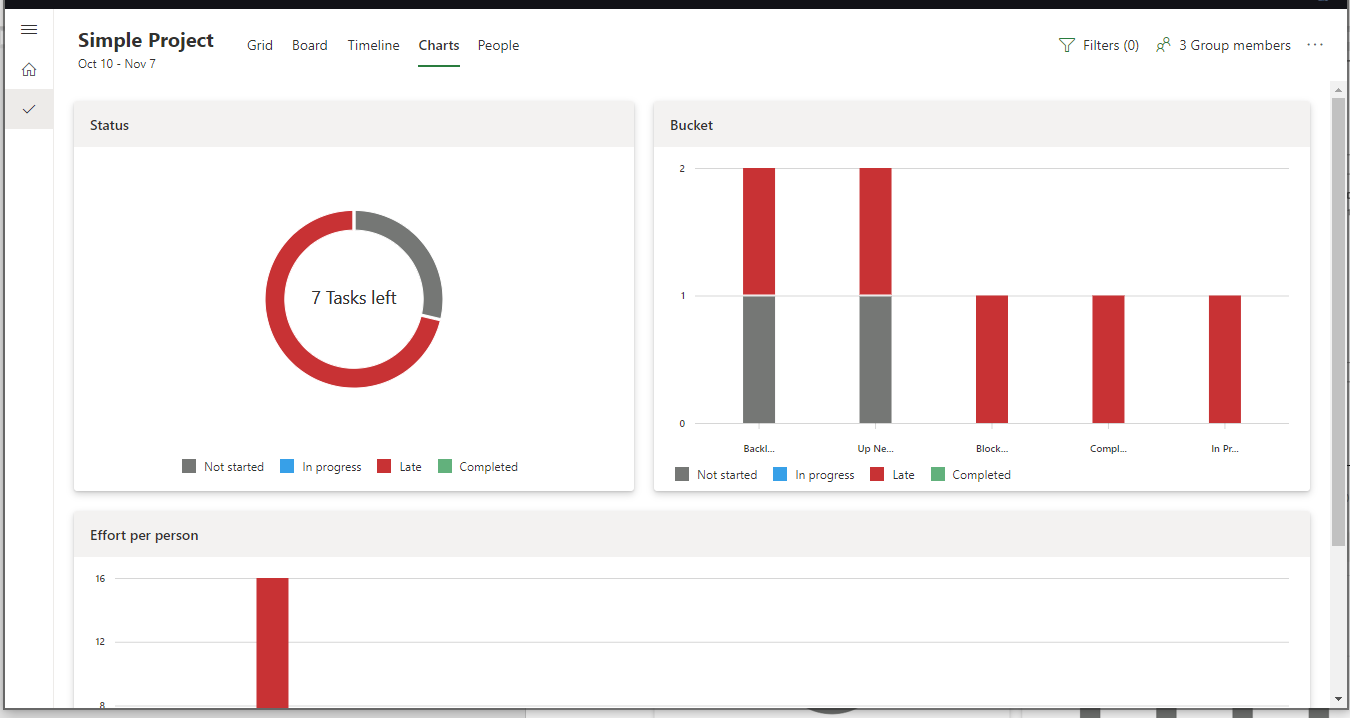Open the more options ellipsis menu
1350x718 pixels.
point(1315,45)
